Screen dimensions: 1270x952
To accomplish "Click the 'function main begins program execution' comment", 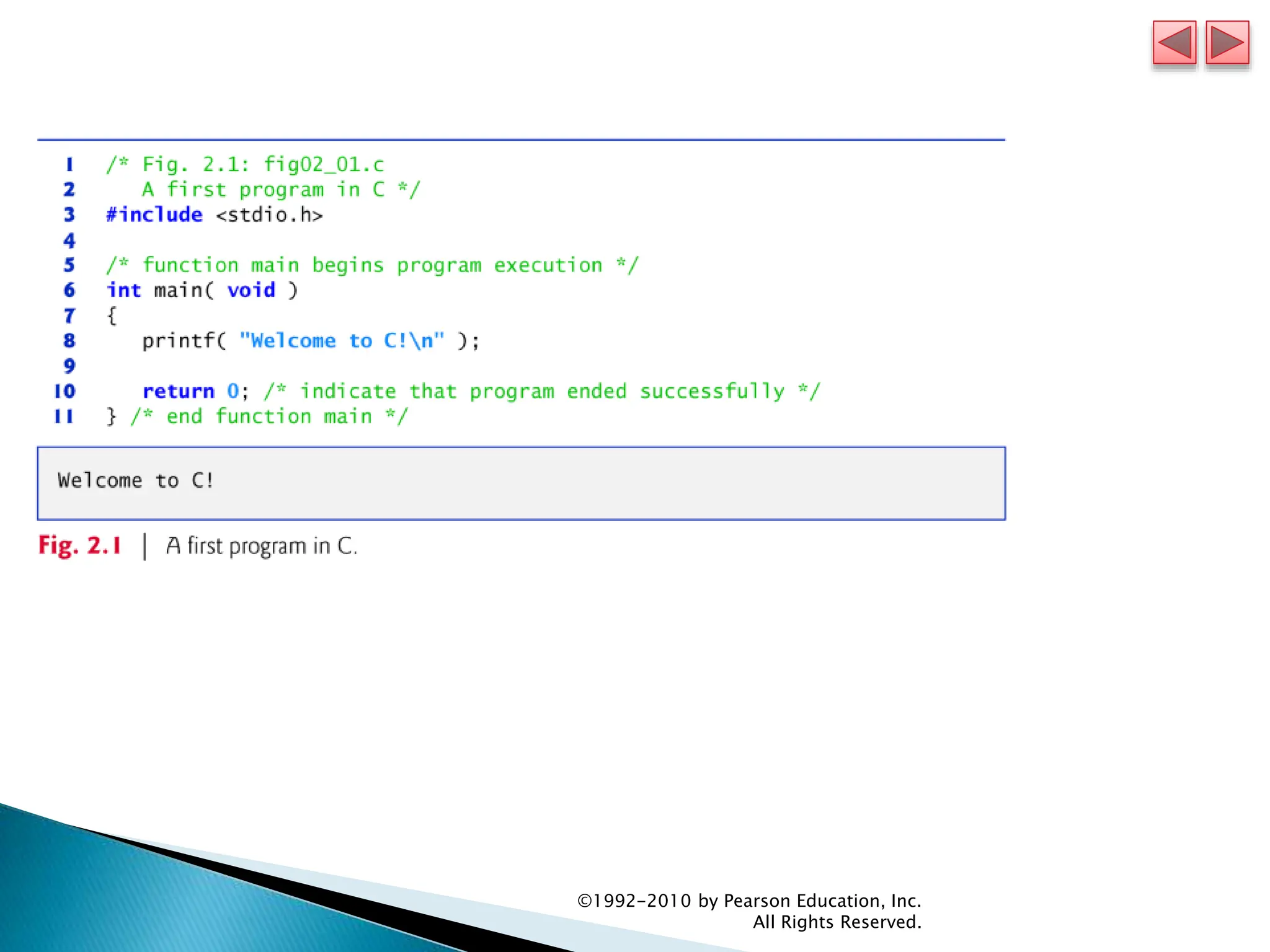I will [372, 265].
